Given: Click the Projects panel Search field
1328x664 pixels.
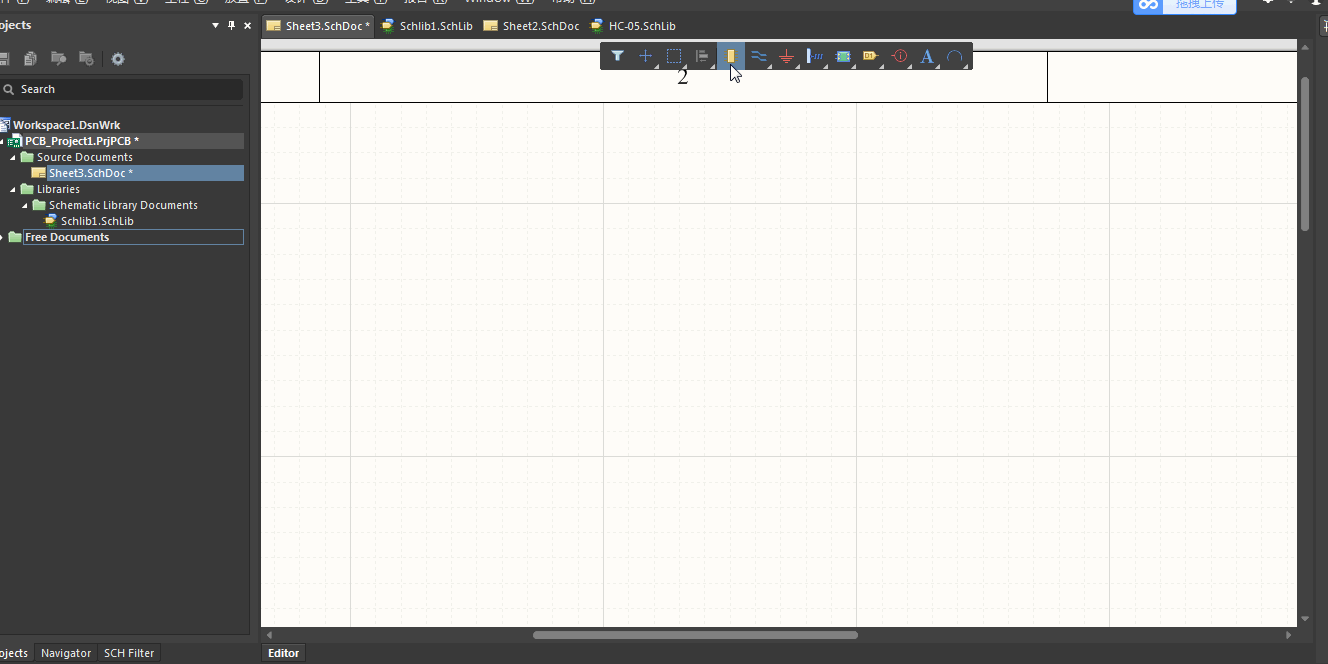Looking at the screenshot, I should pyautogui.click(x=125, y=89).
